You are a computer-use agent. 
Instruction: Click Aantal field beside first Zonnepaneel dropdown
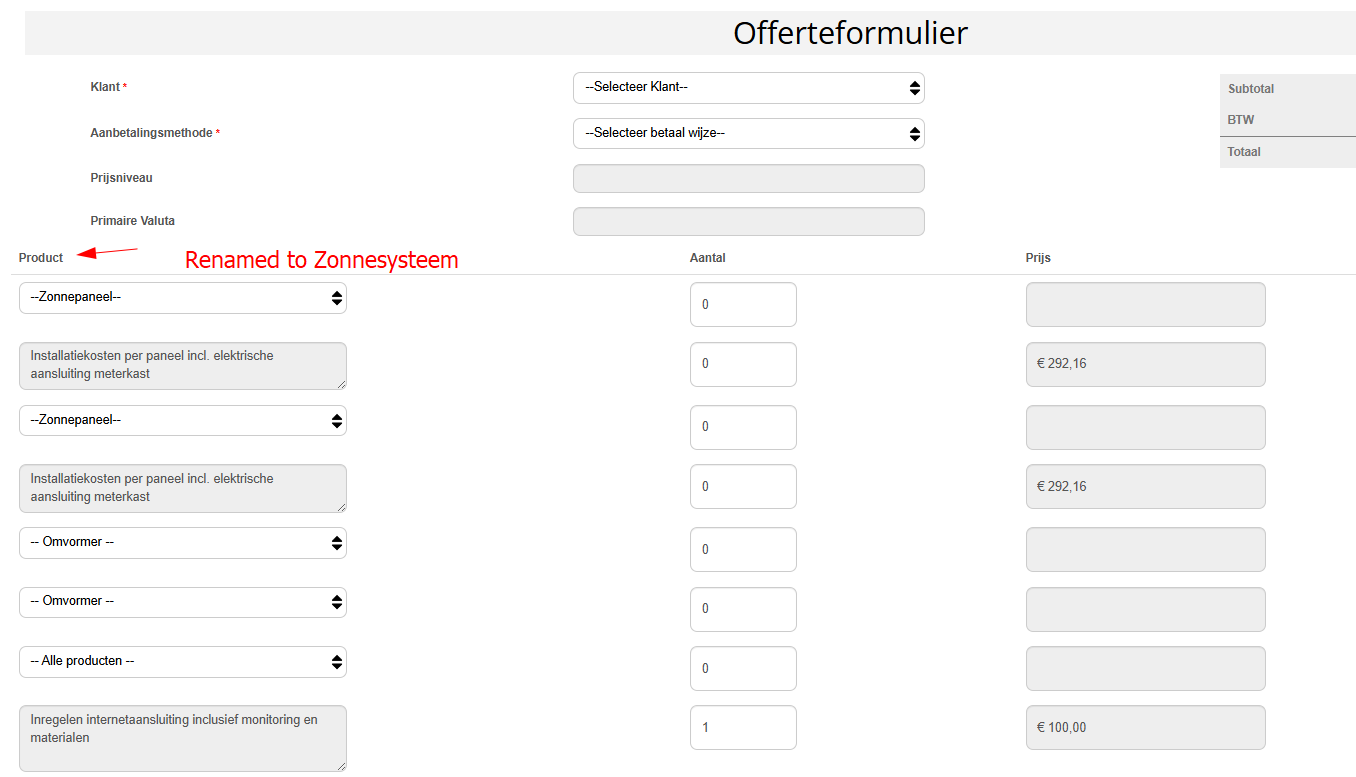[743, 305]
